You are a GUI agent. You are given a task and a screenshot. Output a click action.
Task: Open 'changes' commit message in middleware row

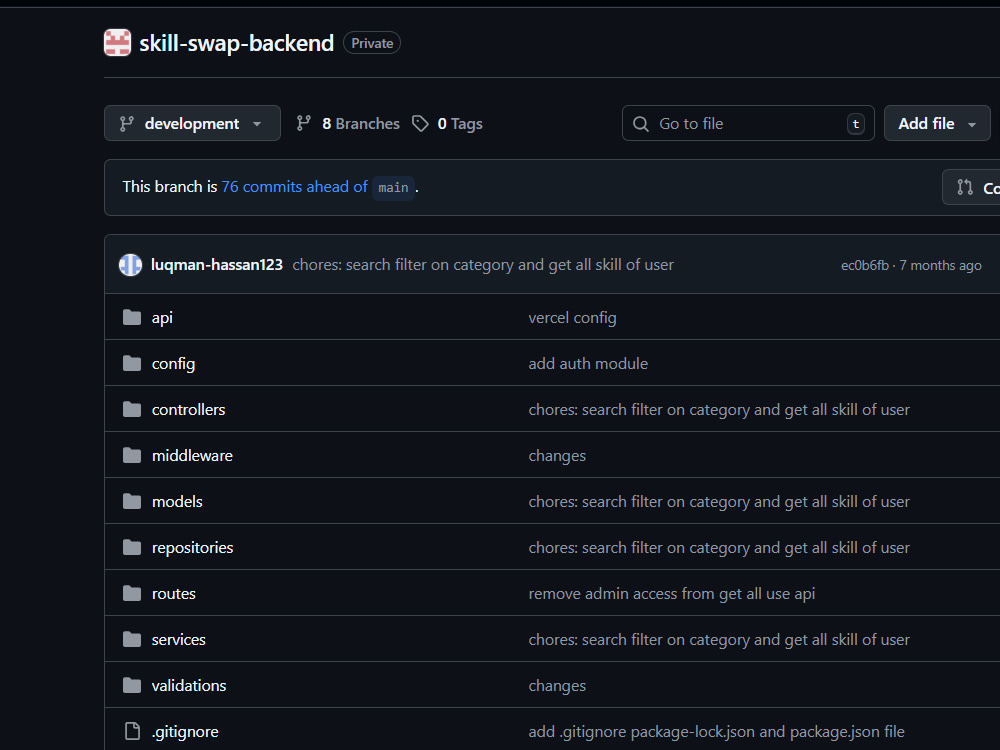point(557,455)
